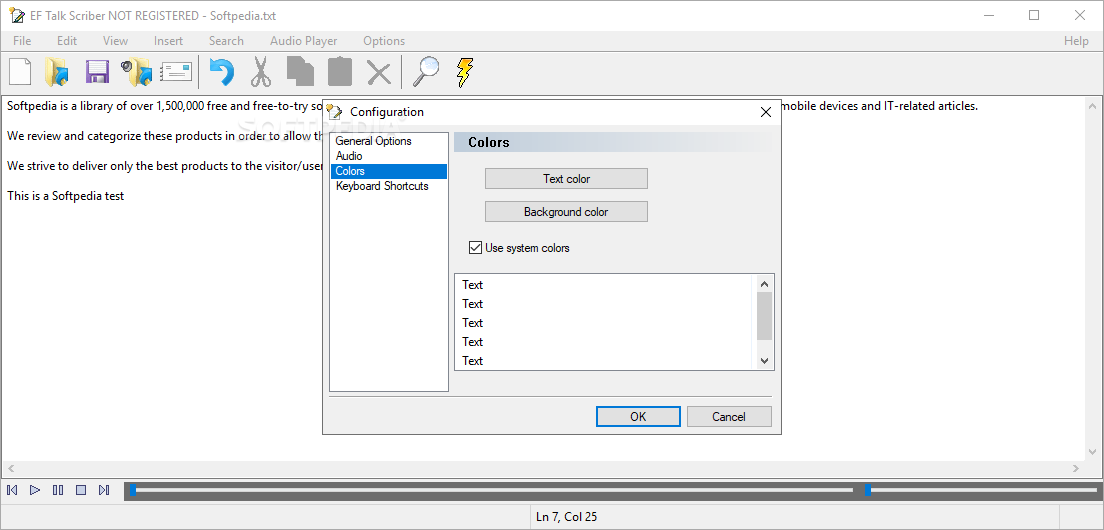
Task: Open the Audio Player menu
Action: tap(303, 41)
